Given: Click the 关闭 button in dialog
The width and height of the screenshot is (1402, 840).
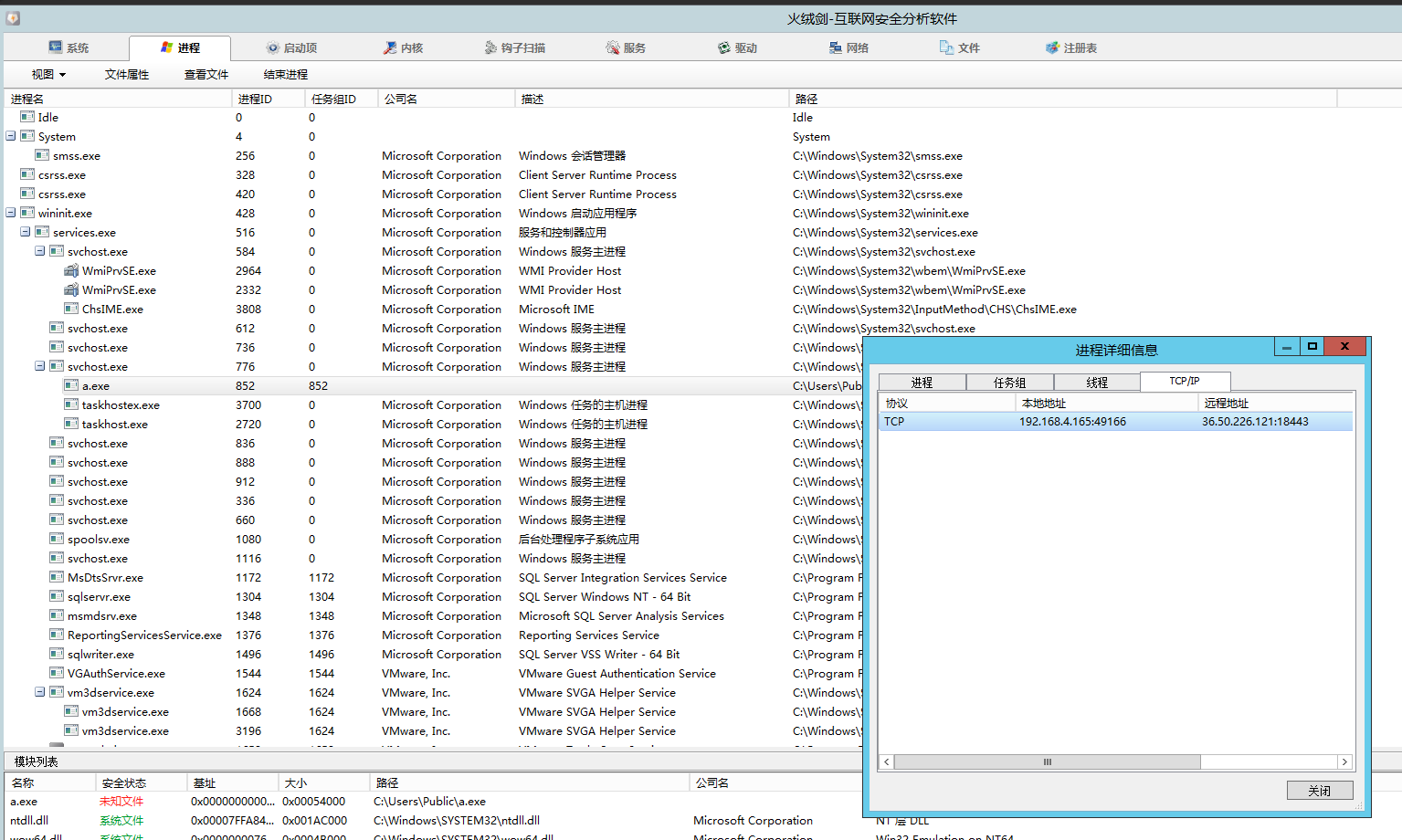Looking at the screenshot, I should click(1319, 791).
